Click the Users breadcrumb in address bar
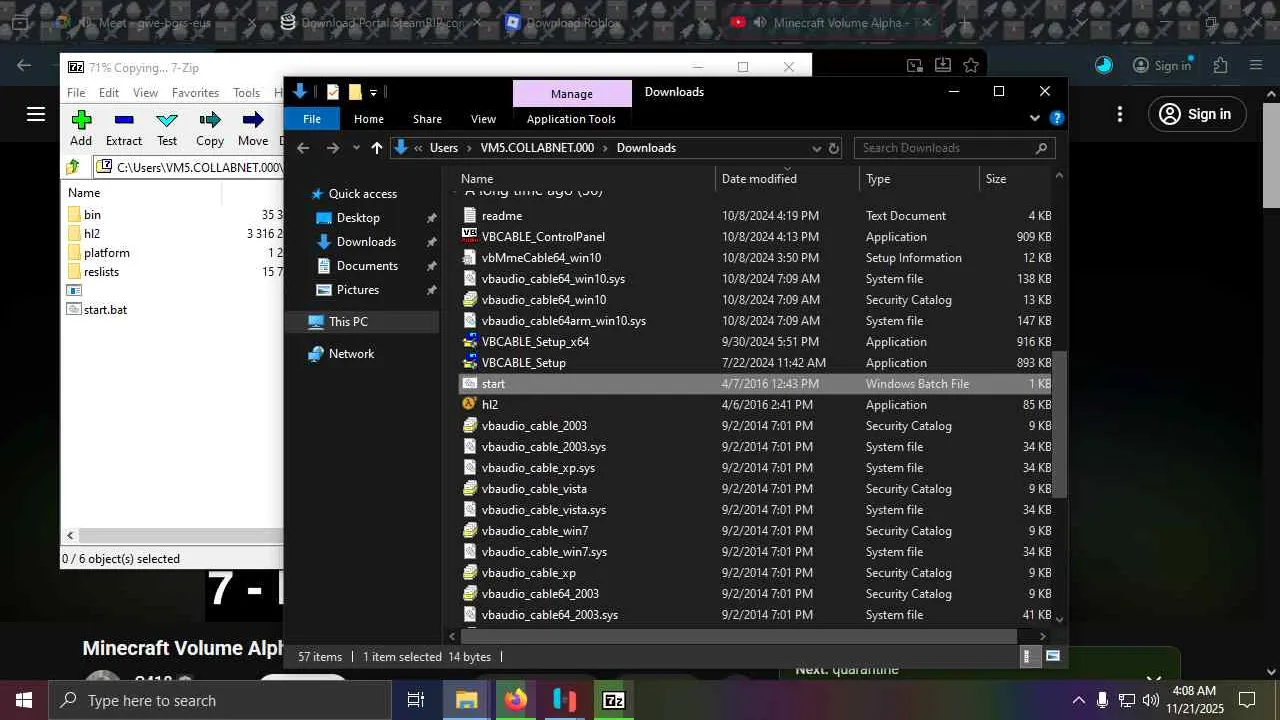This screenshot has width=1280, height=720. tap(444, 148)
